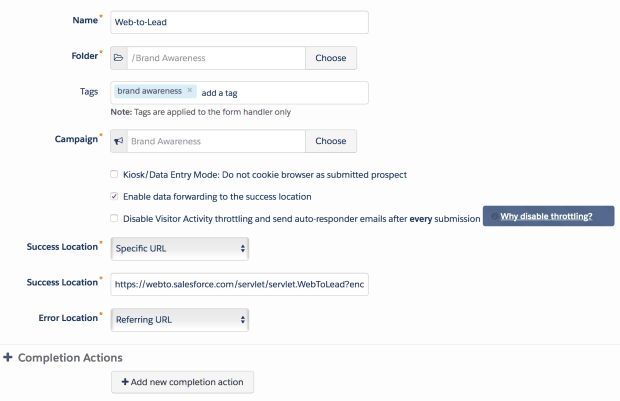Expand the Completion Actions section heading
Image resolution: width=620 pixels, height=401 pixels.
[70, 357]
